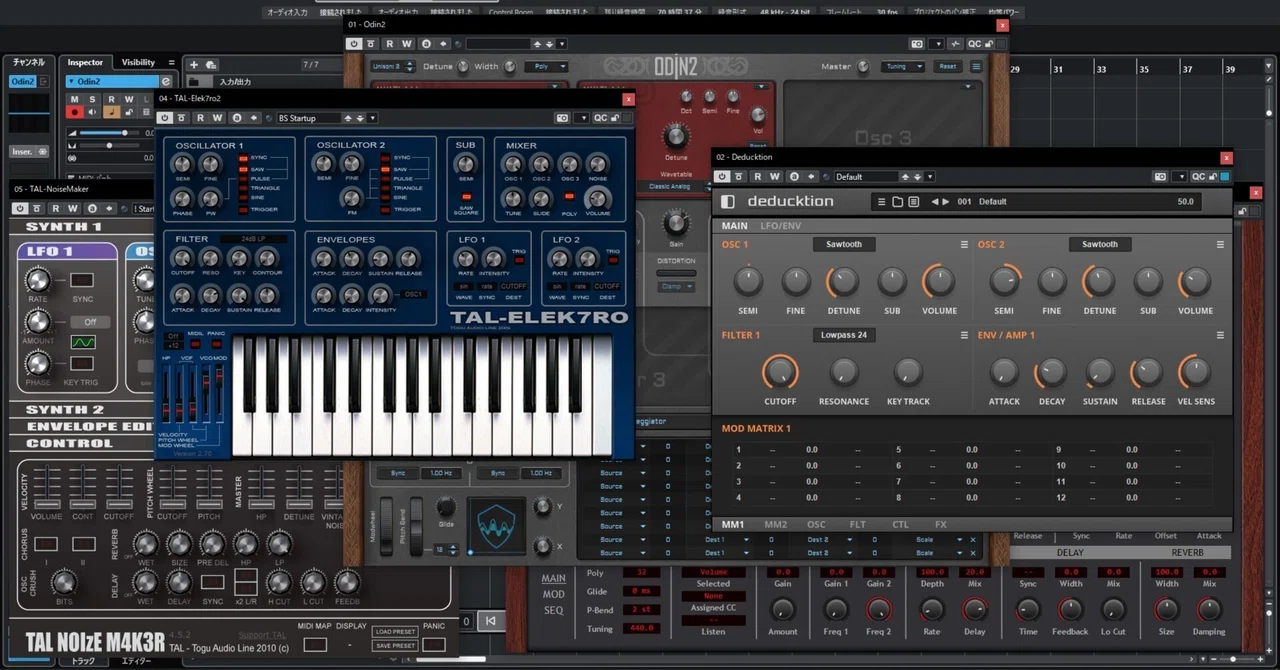Image resolution: width=1280 pixels, height=670 pixels.
Task: Open OSC 2 section menu in Deducktion
Action: point(1220,244)
